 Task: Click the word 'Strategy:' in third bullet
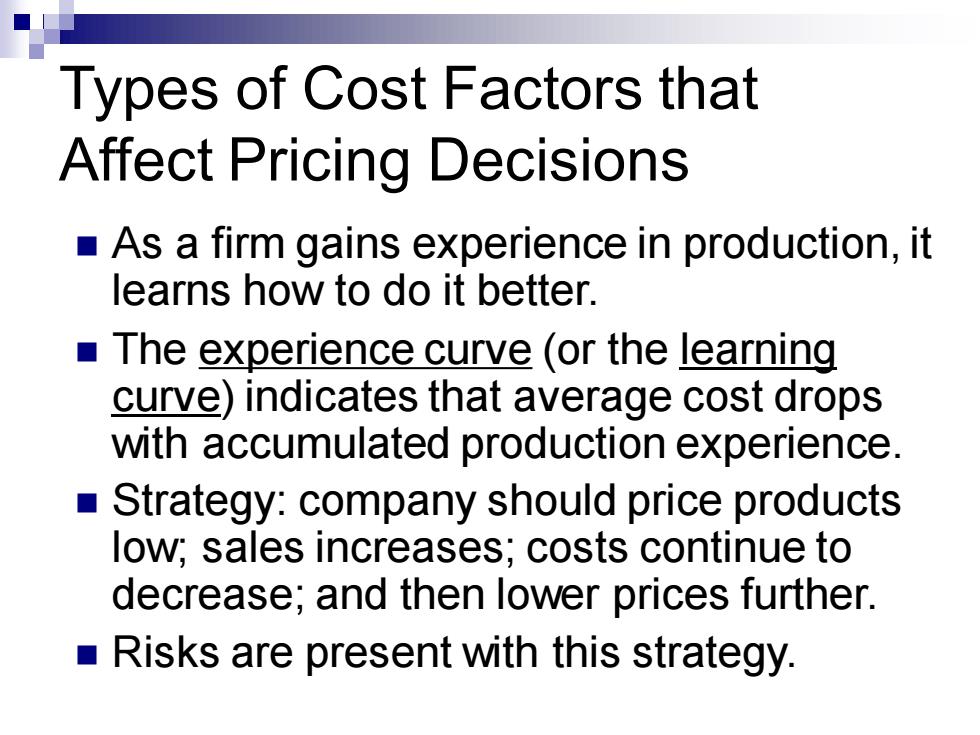[x=199, y=502]
